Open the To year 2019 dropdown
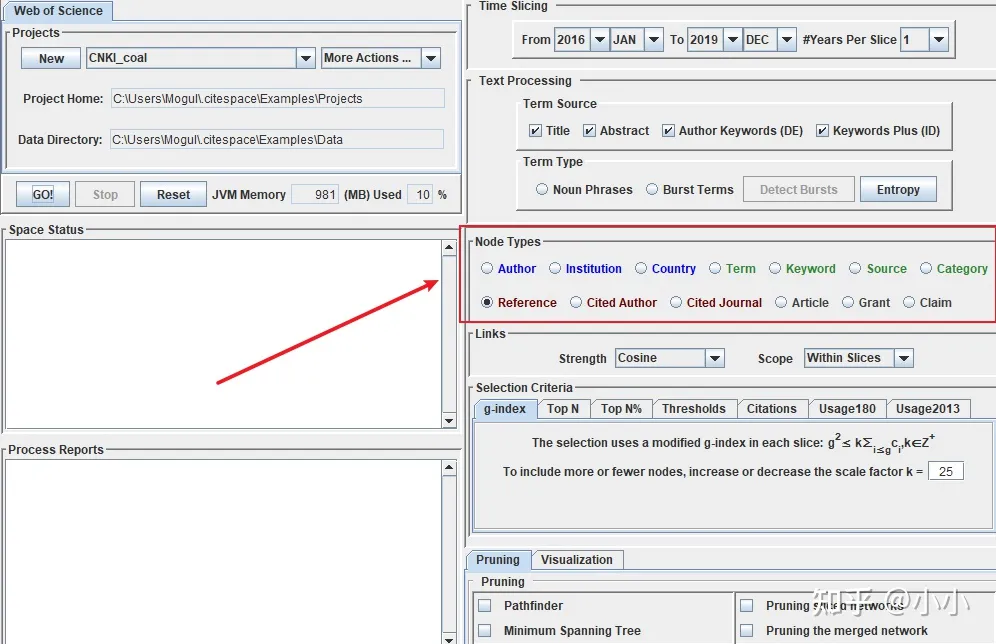 click(x=733, y=39)
